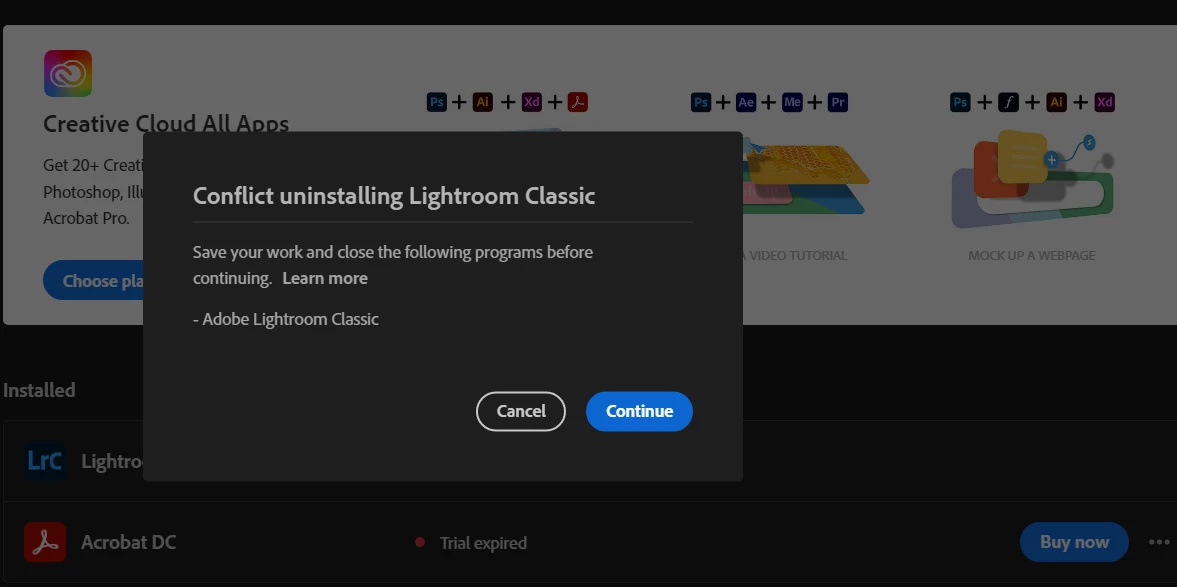The height and width of the screenshot is (587, 1177).
Task: Click the Acrobat icon in first tutorial group
Action: (577, 102)
